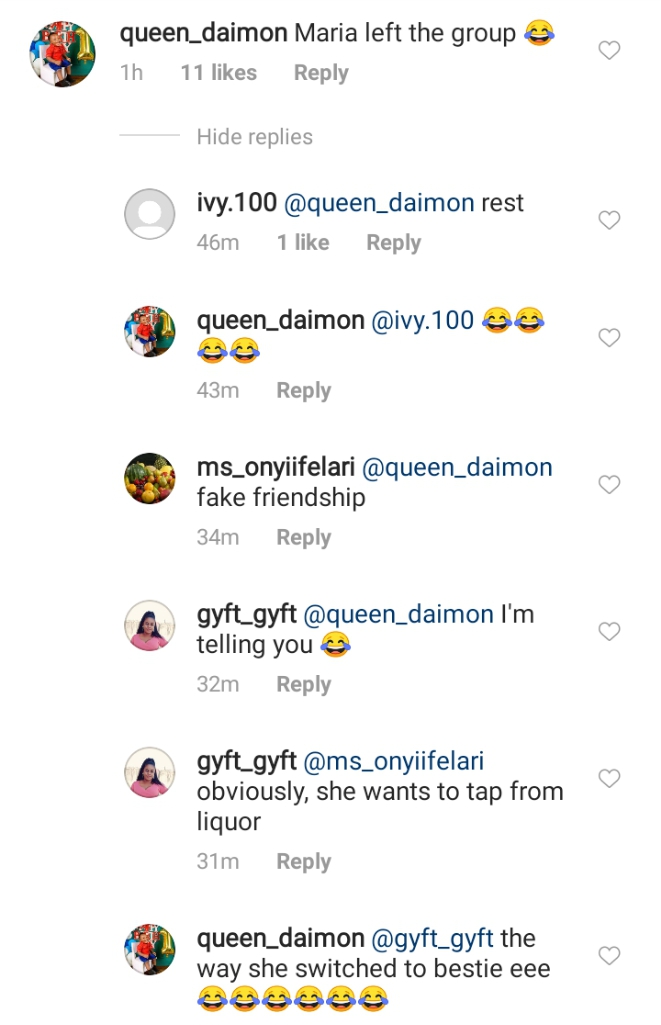Screen dimensions: 661x1025
Task: Open gyft_gyft's avatar beside 'I'm telling you'
Action: [150, 626]
